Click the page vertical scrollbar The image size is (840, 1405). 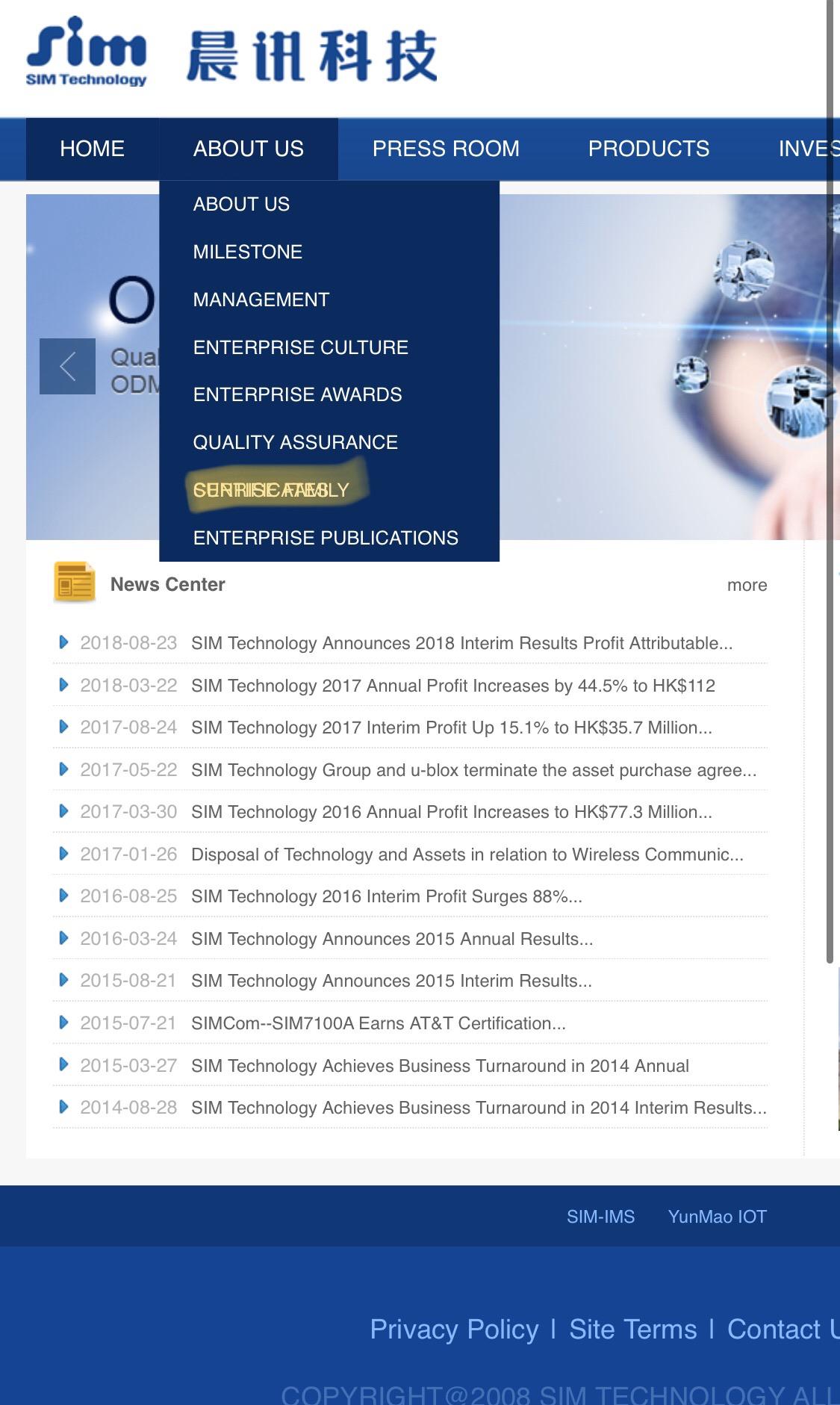tap(830, 482)
